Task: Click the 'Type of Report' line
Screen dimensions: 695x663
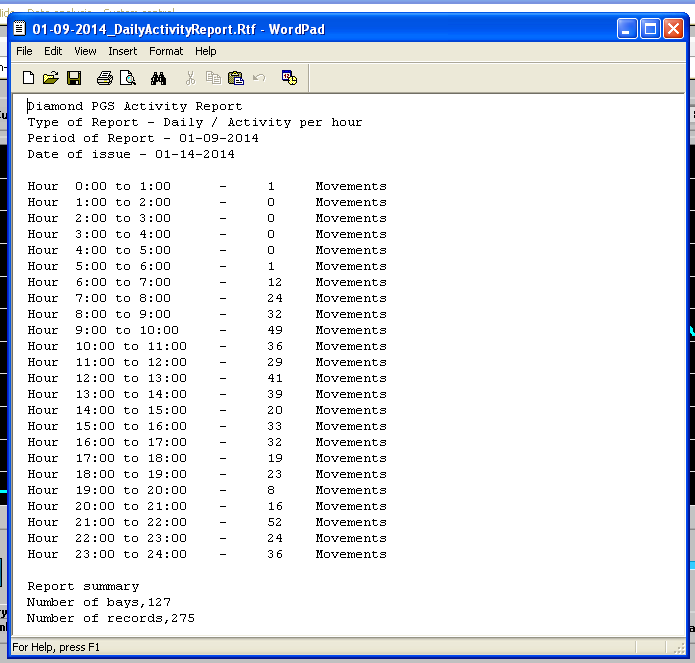Action: pos(195,122)
